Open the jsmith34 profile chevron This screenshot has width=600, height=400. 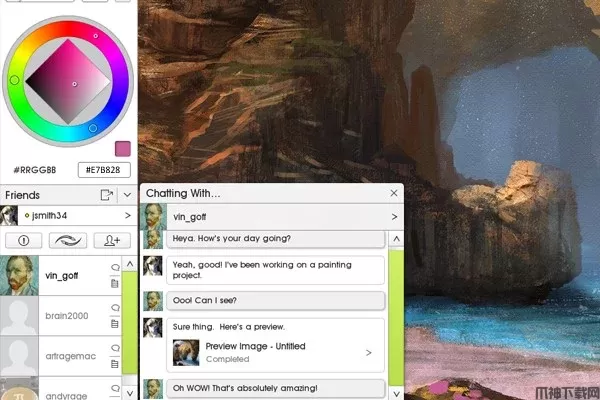128,216
